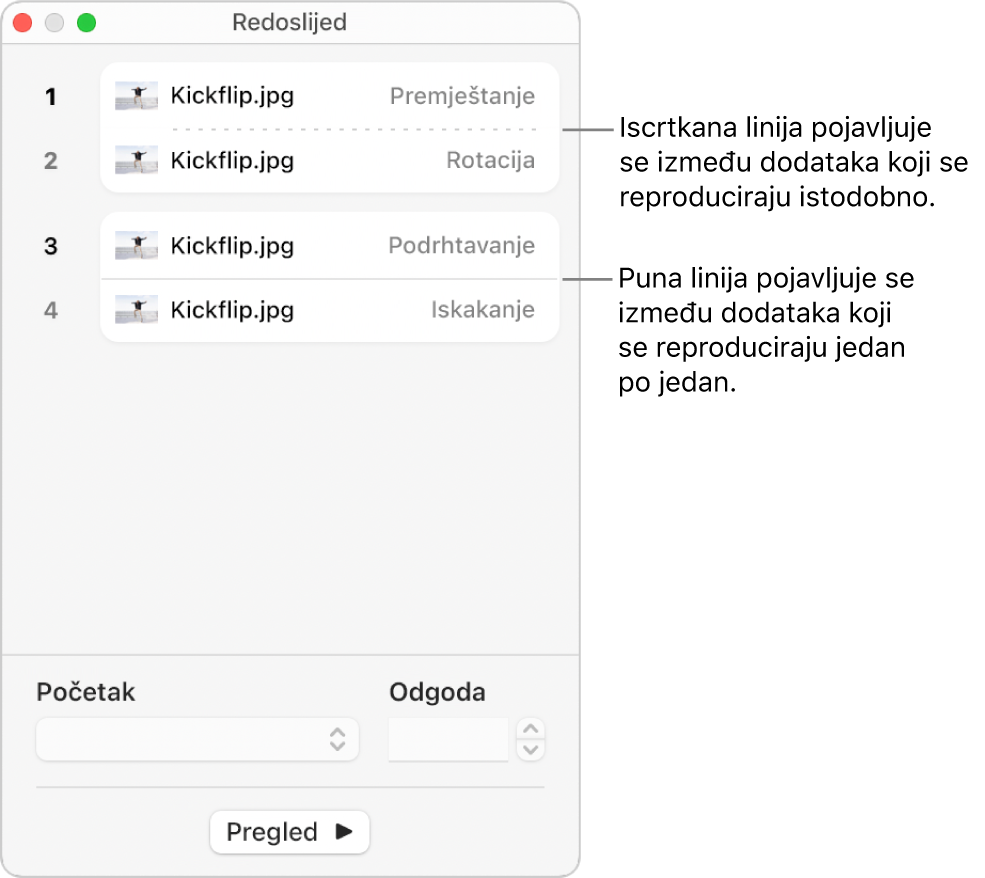Click build order number 4
The image size is (985, 878).
51,310
